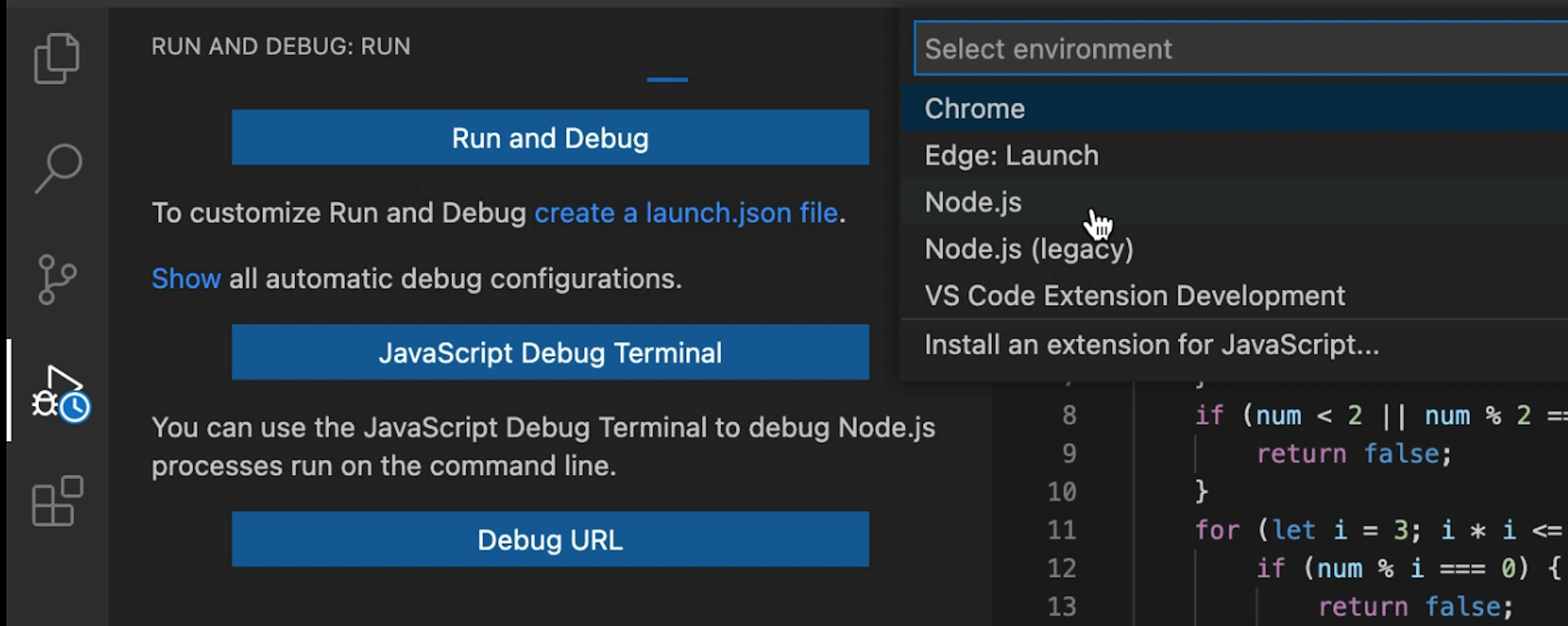Choose Chrome from the environment list
The image size is (1568, 626).
[1234, 108]
